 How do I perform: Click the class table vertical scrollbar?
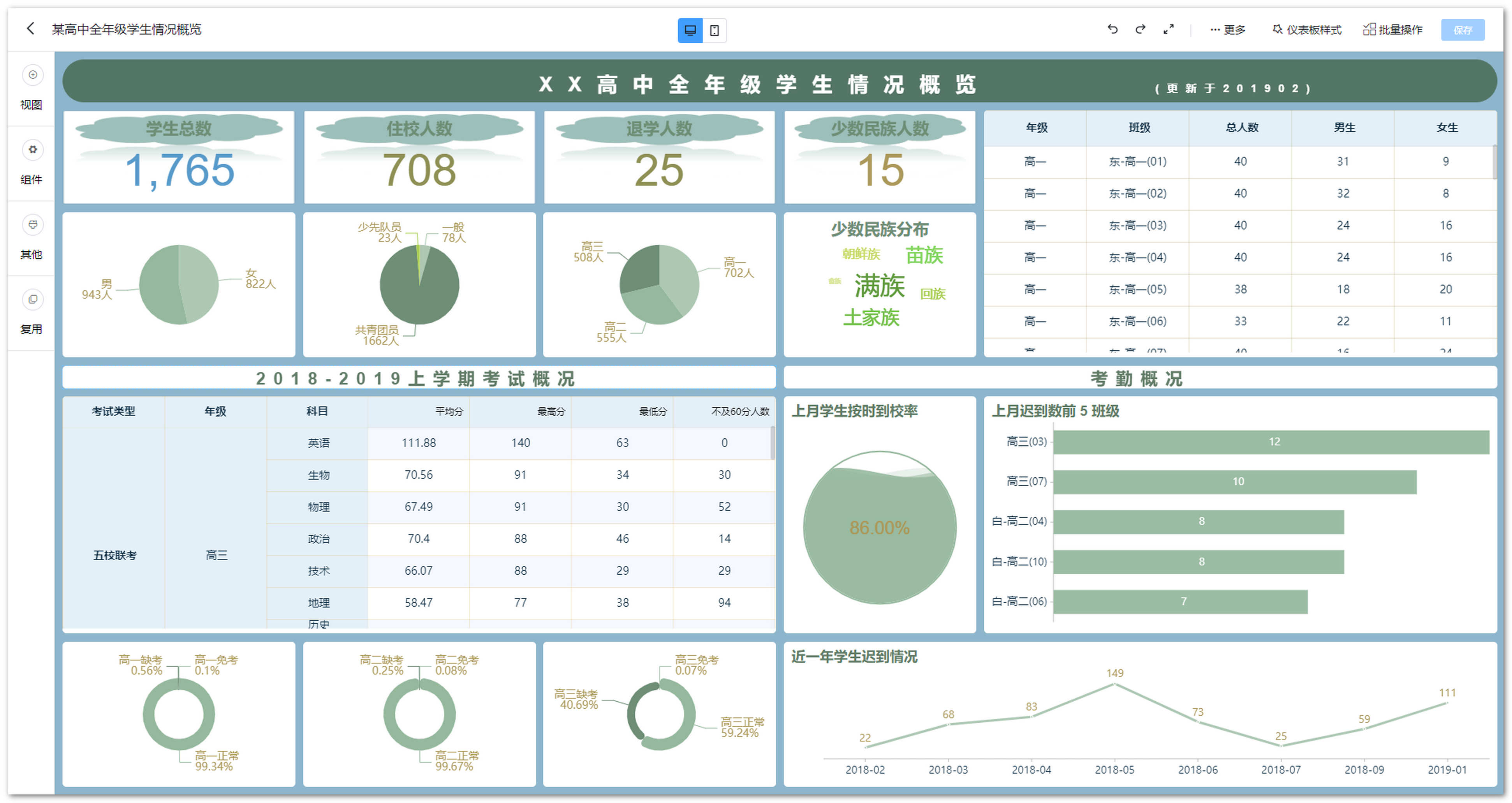tap(1494, 162)
